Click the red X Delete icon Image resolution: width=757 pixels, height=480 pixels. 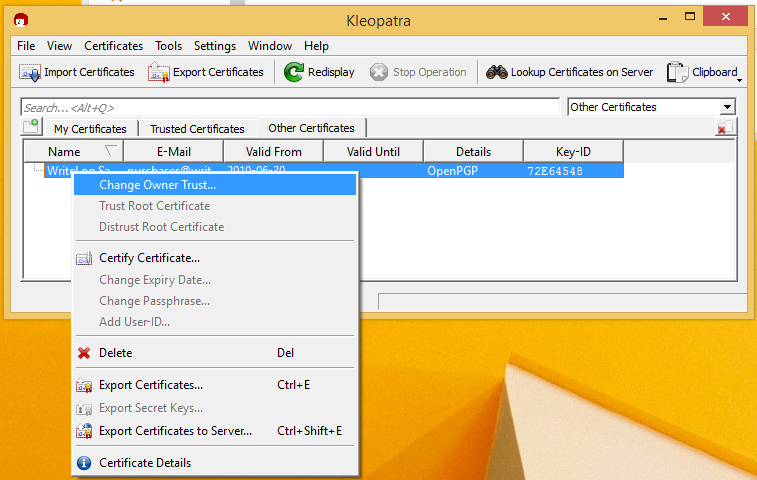pos(84,353)
